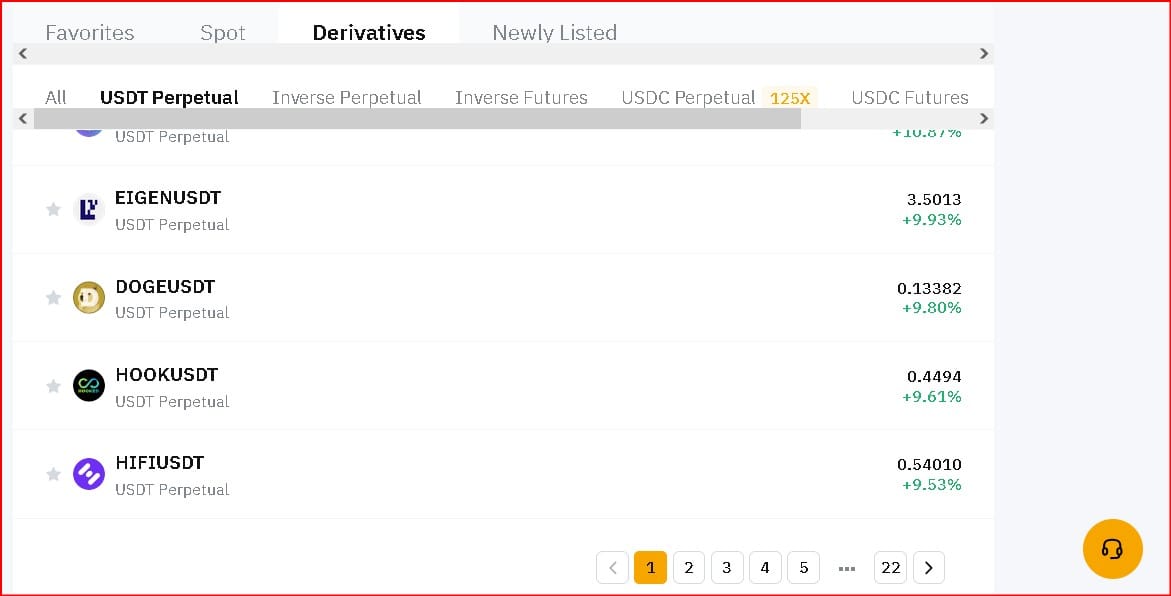Screen dimensions: 1171x596
Task: Click the gray horizontal scrollbar thumb
Action: [x=417, y=118]
